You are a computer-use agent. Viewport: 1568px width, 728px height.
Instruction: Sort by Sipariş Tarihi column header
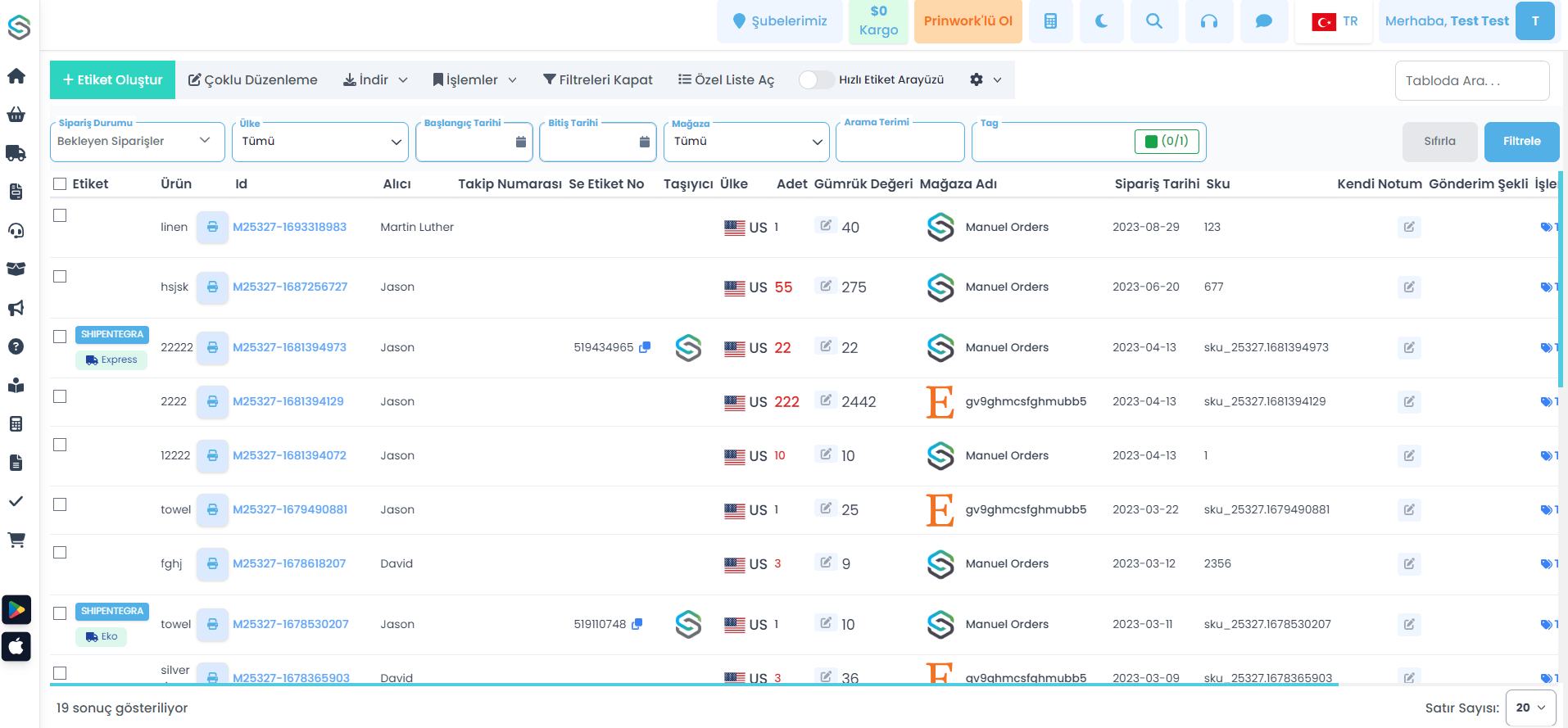(x=1157, y=184)
